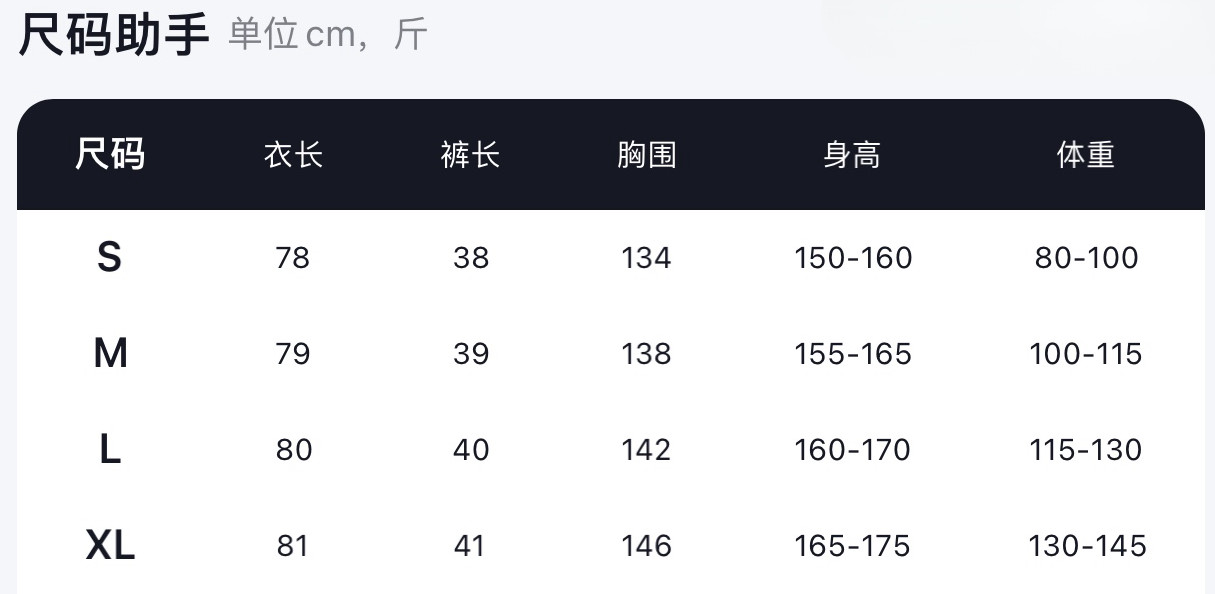This screenshot has height=594, width=1215.
Task: Choose the XL size row label
Action: [110, 546]
